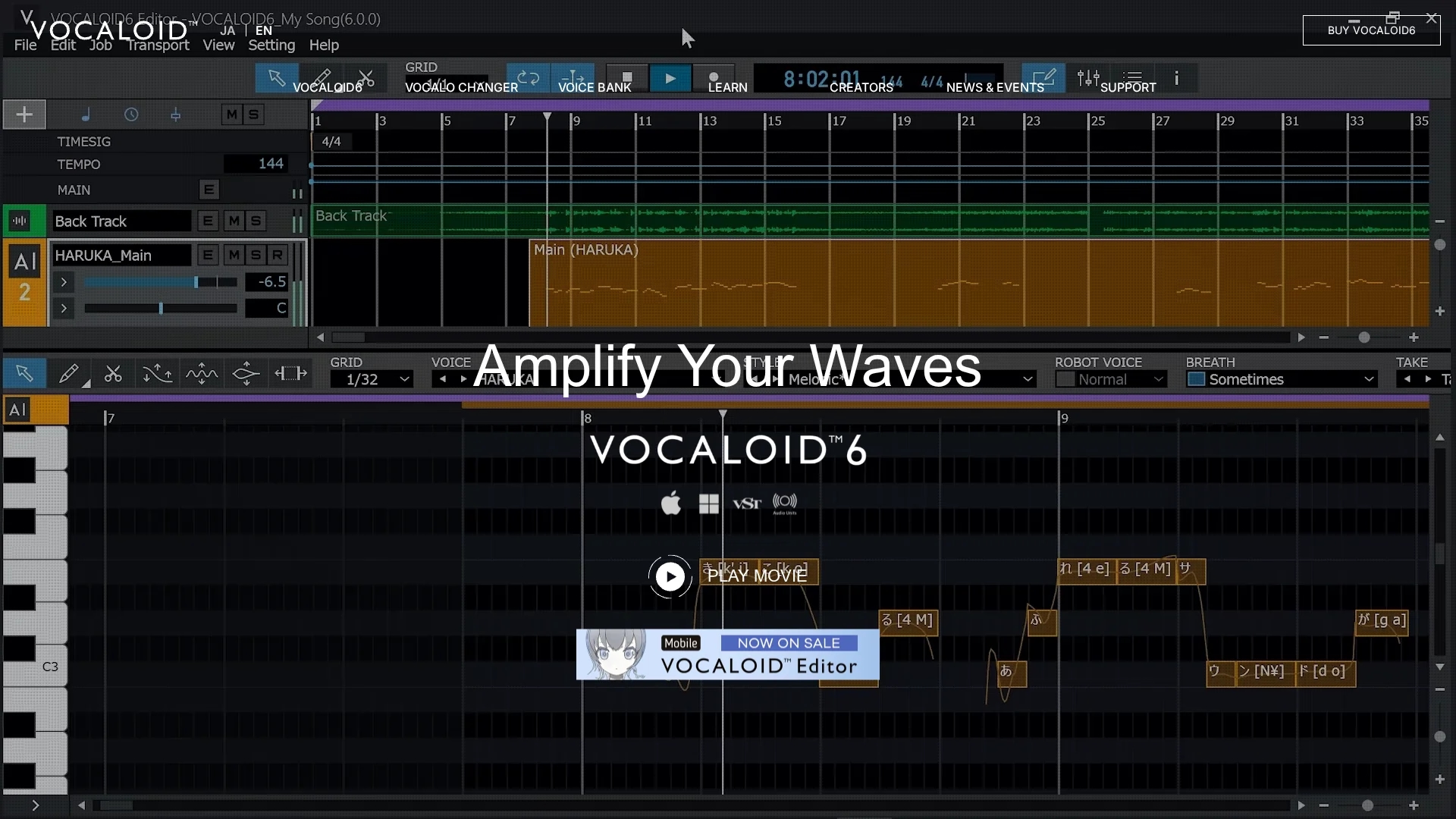Open the piano roll GRID 1/32 dropdown
The width and height of the screenshot is (1456, 819).
372,379
